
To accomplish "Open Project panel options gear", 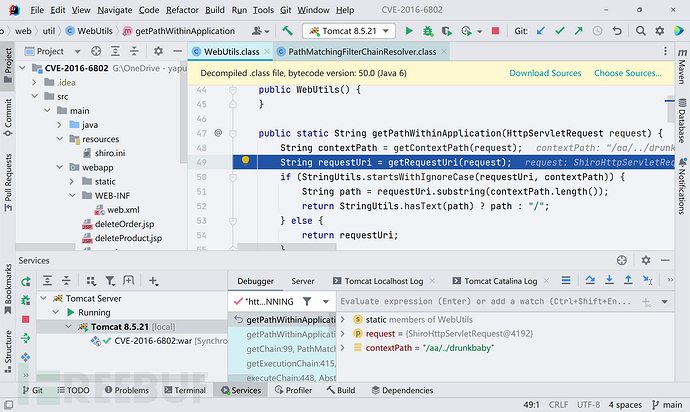I will tap(158, 52).
